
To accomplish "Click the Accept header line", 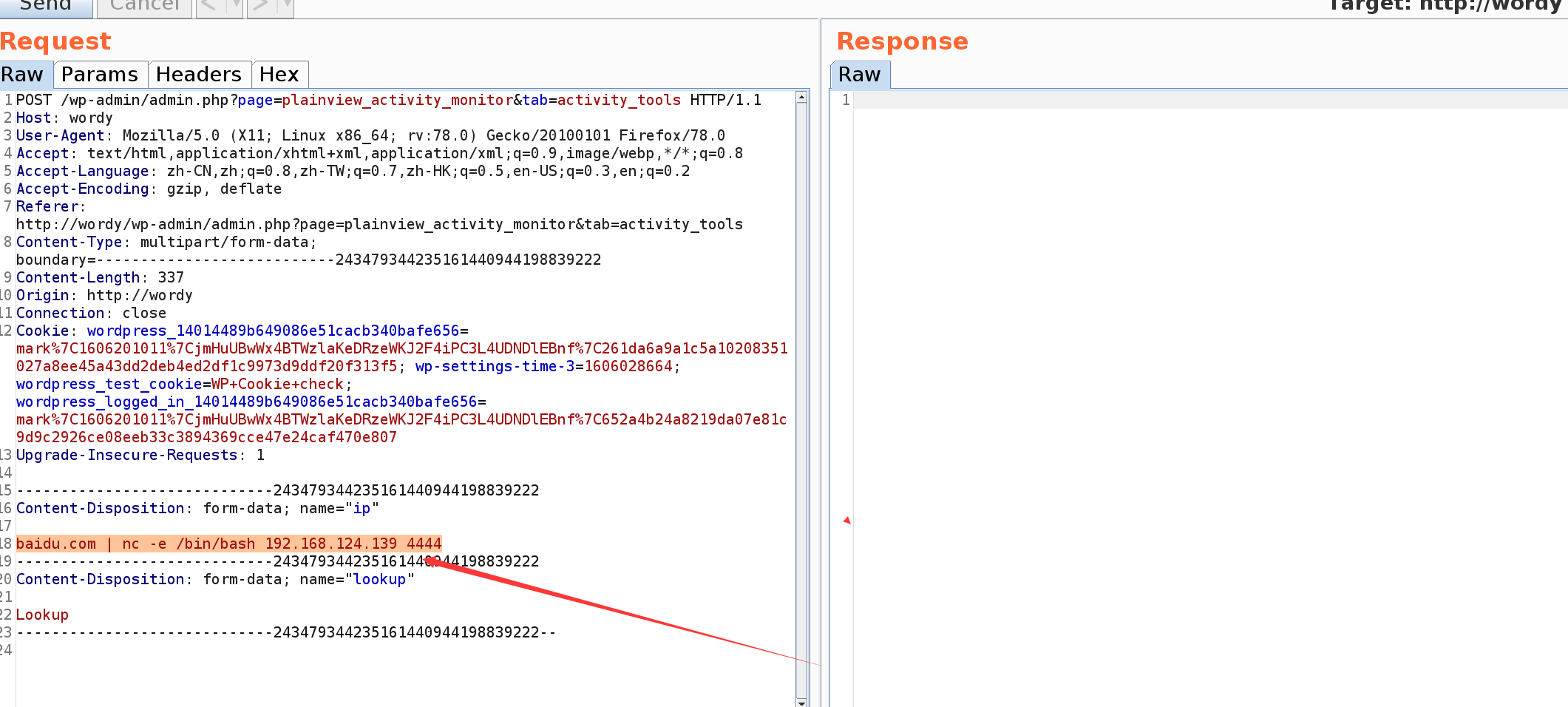I will 380,154.
